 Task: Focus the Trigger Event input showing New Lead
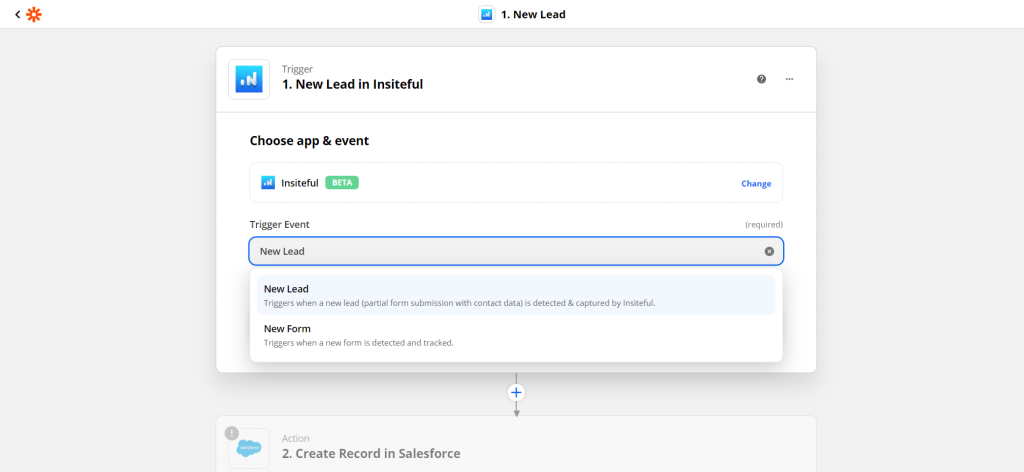516,251
